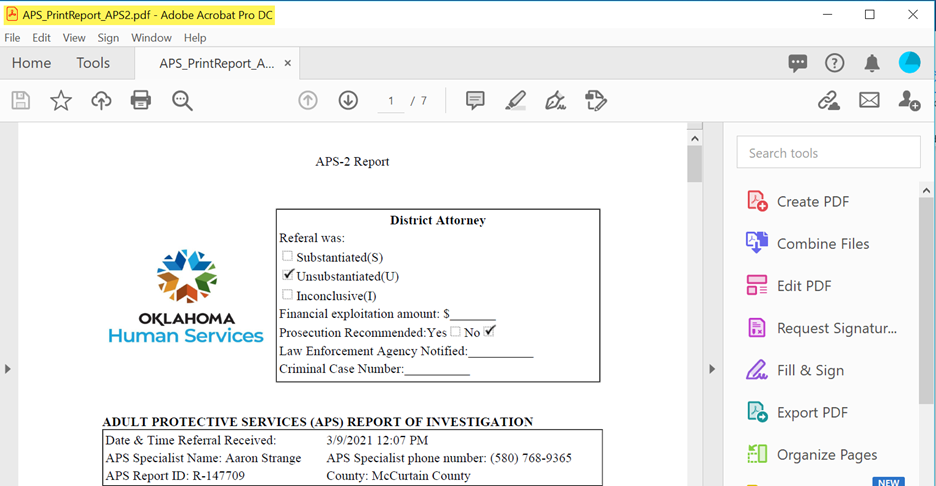Click the Save file icon

[21, 100]
